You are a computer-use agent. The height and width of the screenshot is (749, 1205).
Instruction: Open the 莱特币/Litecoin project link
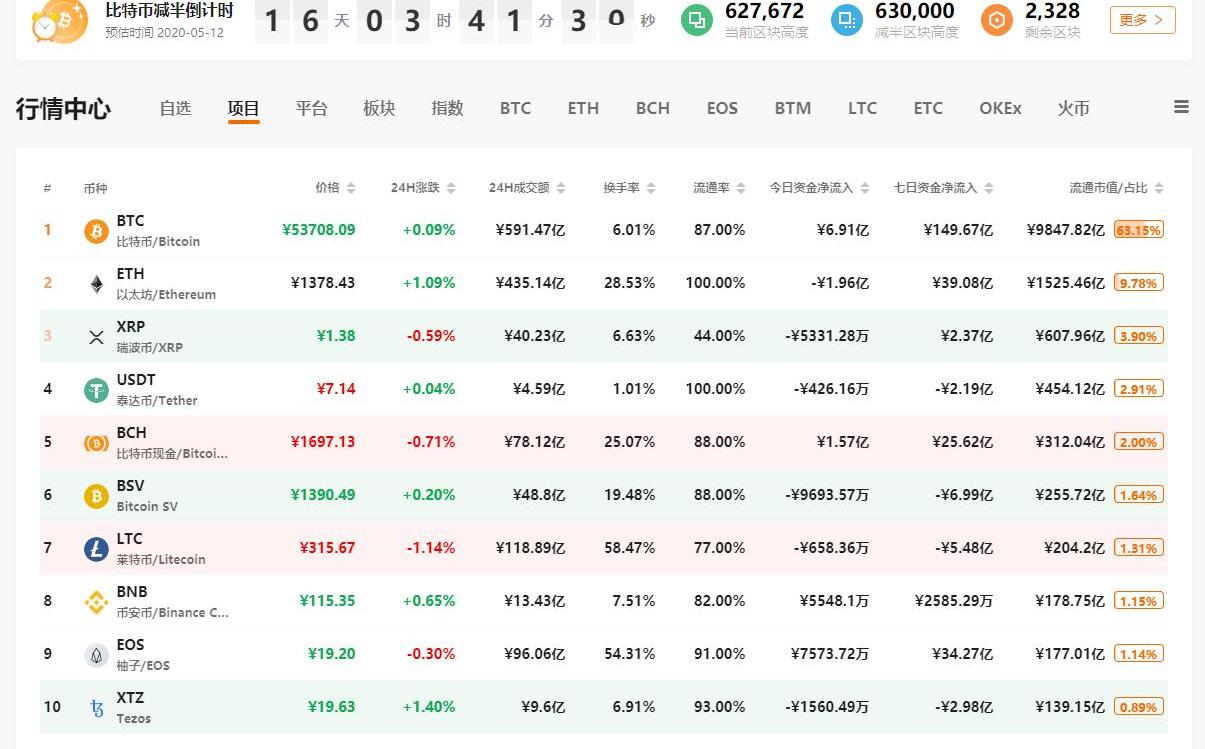point(161,560)
